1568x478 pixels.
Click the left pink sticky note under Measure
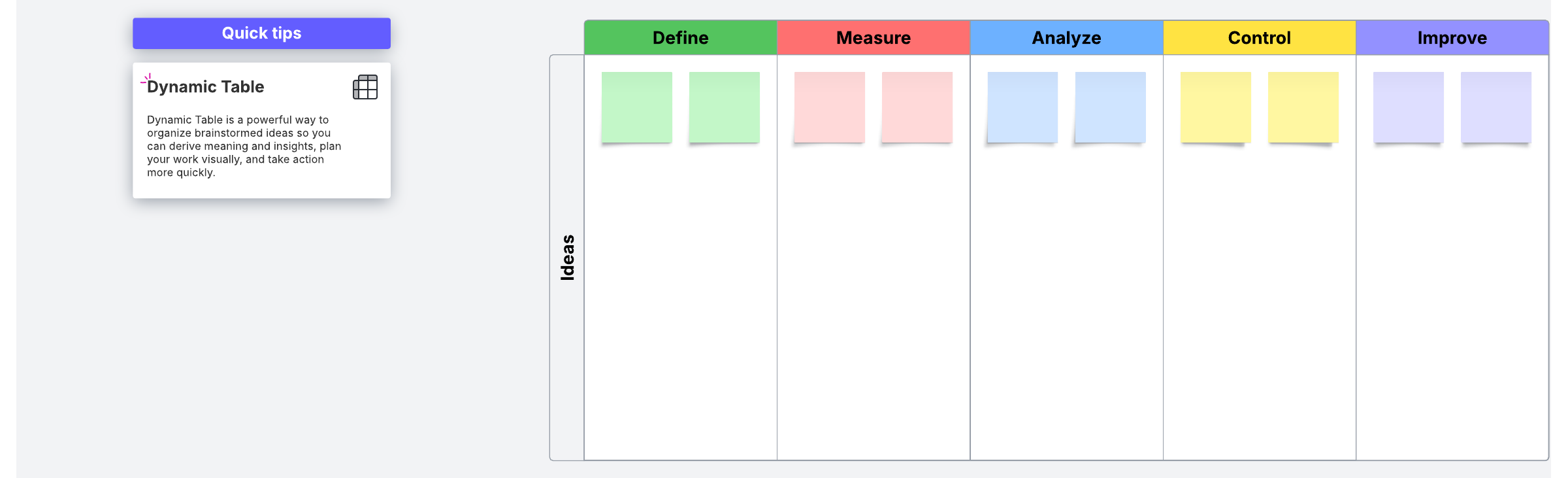pyautogui.click(x=829, y=107)
